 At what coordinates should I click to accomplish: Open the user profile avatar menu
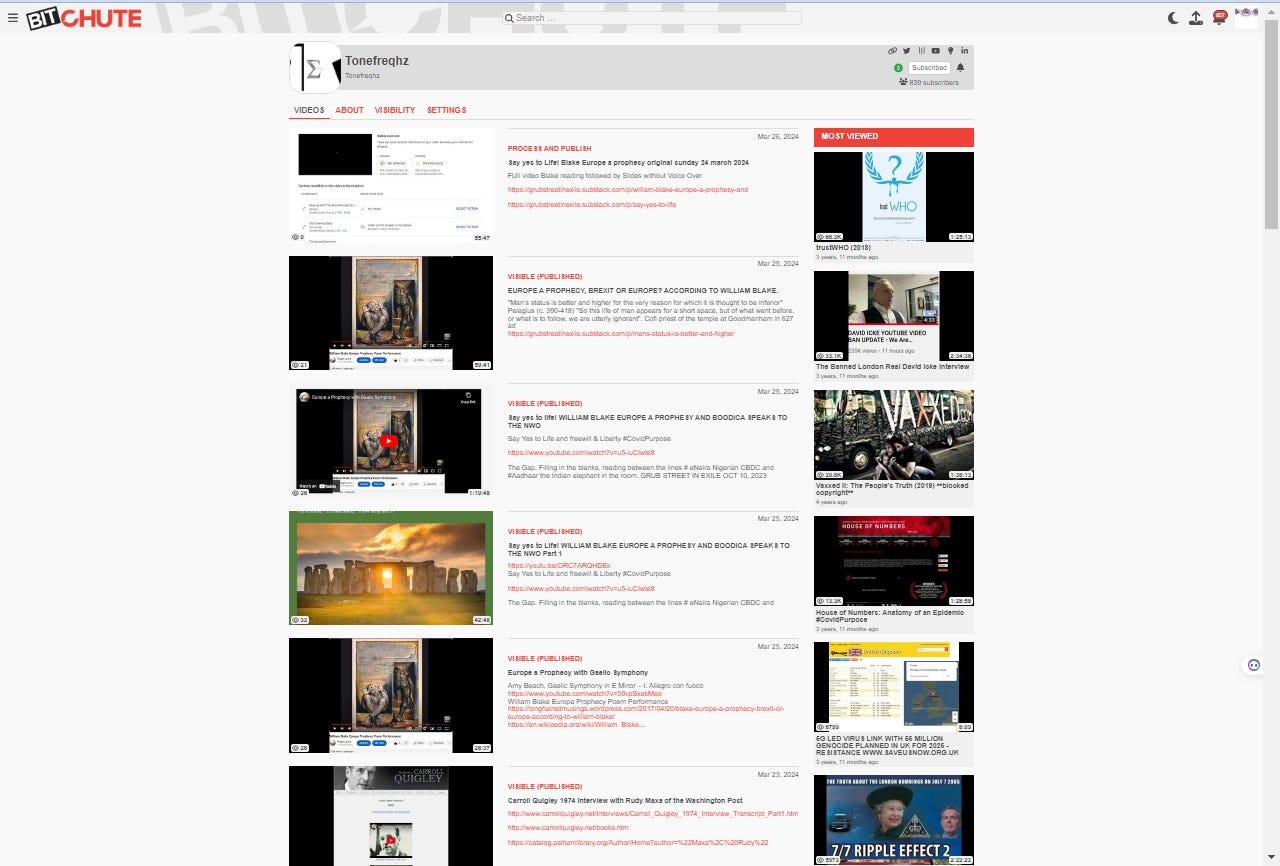(1246, 17)
